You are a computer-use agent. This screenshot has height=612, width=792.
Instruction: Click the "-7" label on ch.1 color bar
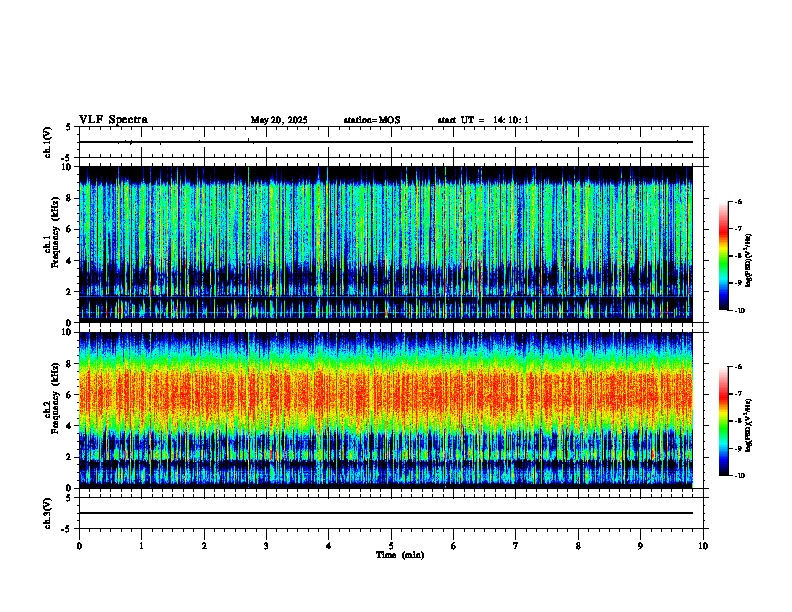pyautogui.click(x=738, y=229)
